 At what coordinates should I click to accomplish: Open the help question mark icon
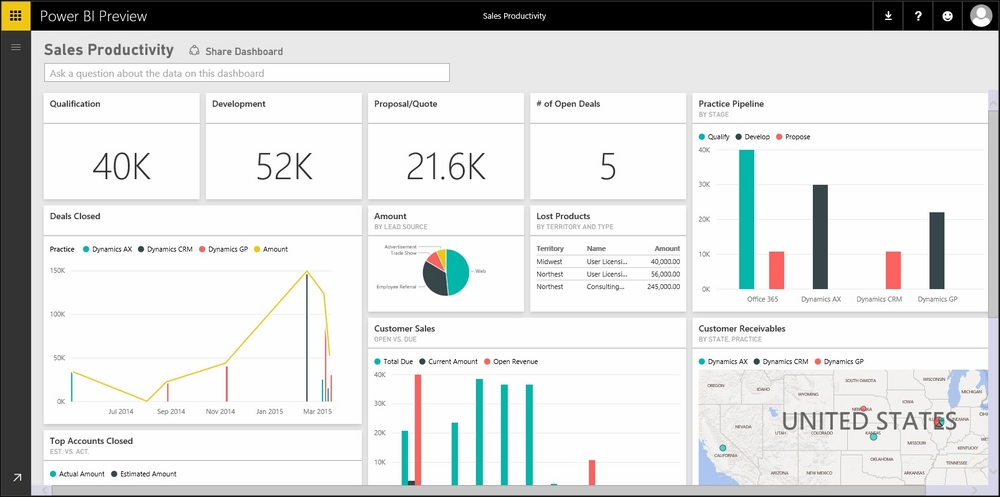918,16
